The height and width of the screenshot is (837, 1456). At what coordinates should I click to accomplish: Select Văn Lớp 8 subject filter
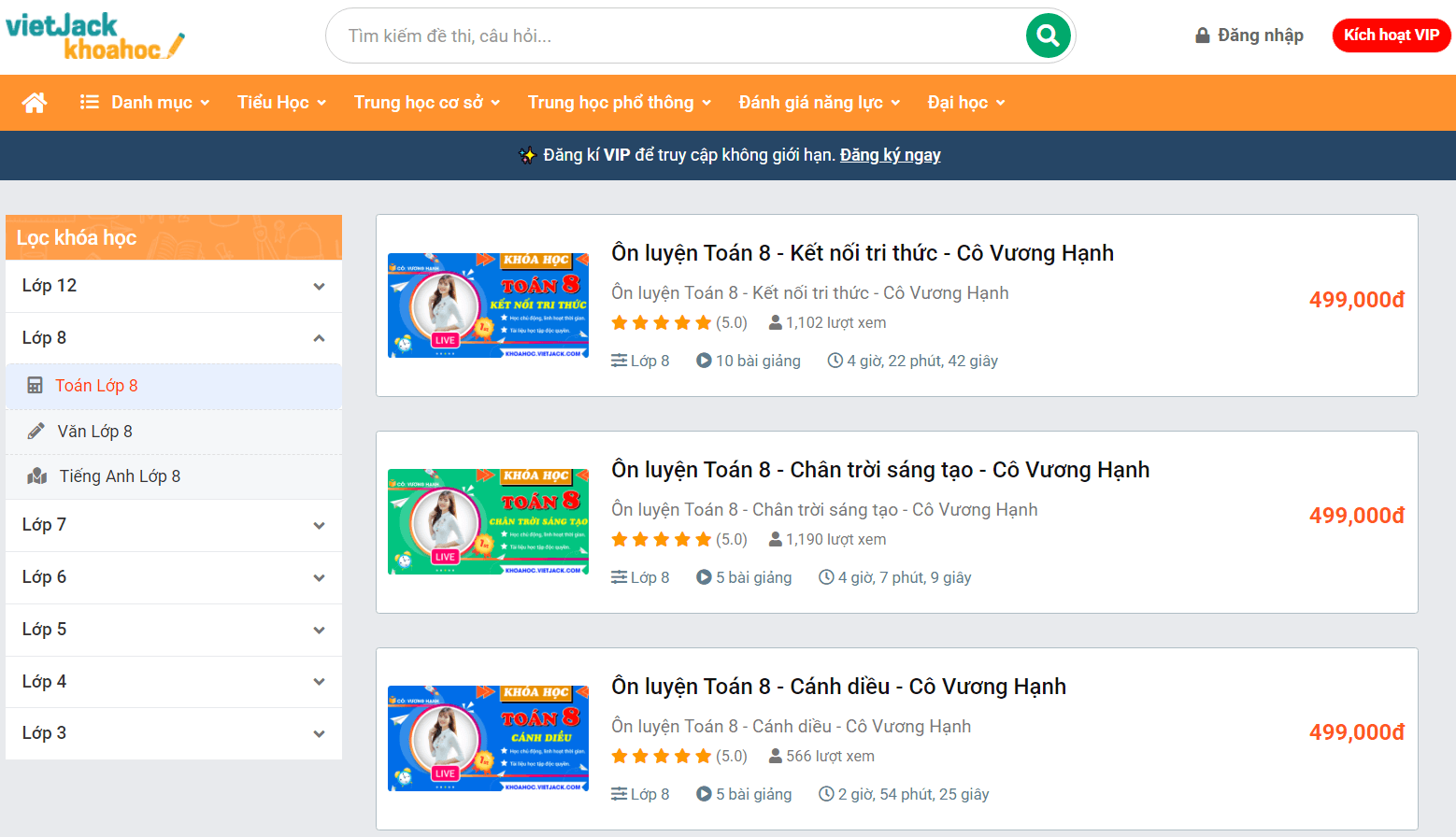(174, 432)
